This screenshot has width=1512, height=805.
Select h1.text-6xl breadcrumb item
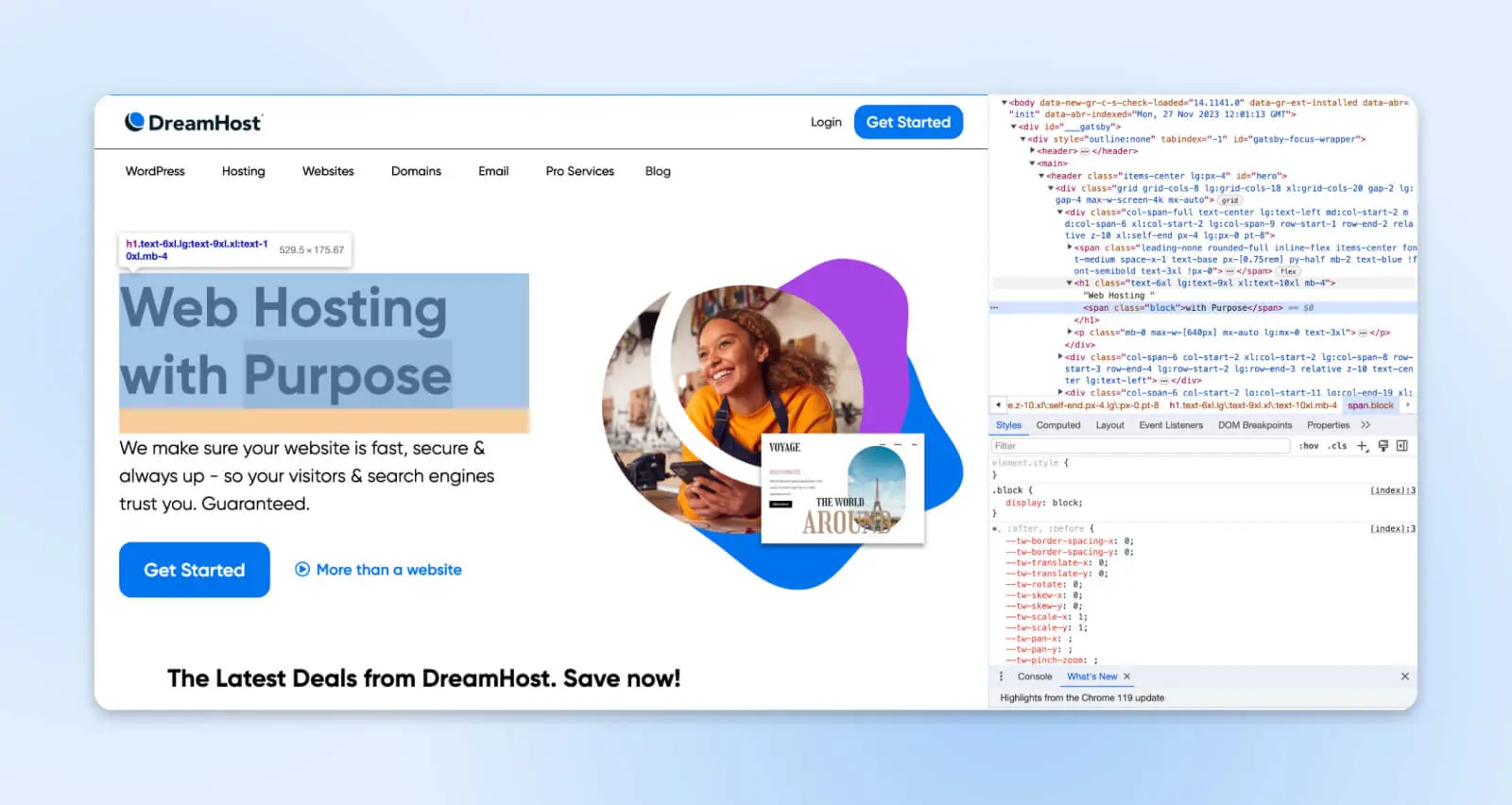(1253, 405)
